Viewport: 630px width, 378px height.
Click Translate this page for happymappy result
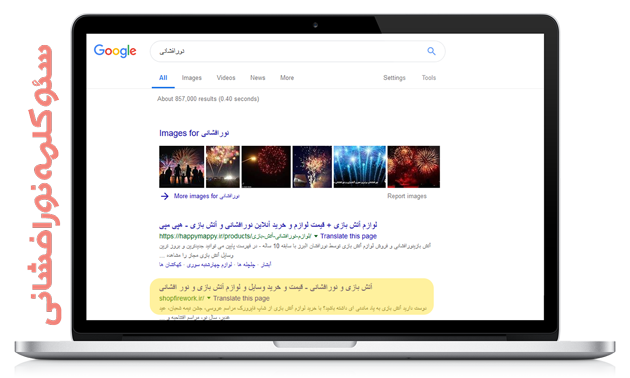348,236
